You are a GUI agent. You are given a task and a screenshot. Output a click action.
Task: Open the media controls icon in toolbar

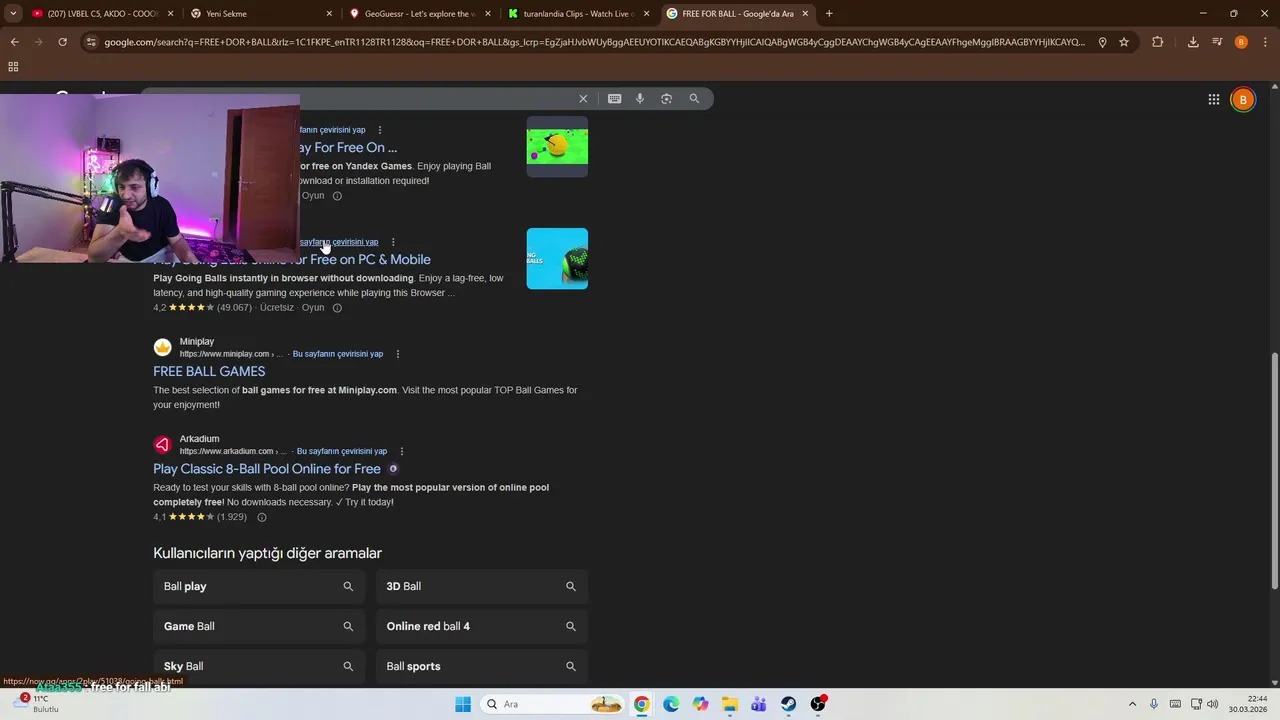(1217, 42)
